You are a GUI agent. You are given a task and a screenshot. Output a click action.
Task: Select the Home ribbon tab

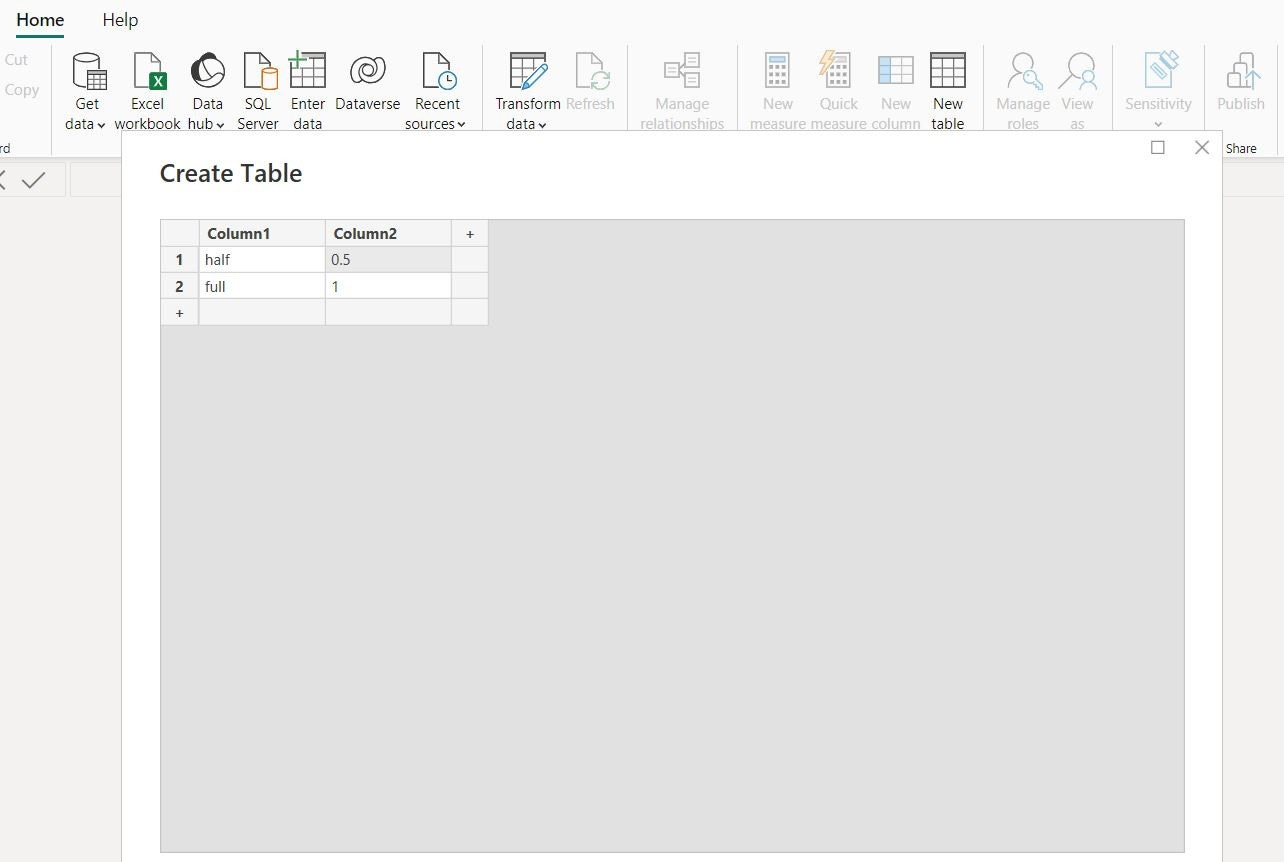39,19
